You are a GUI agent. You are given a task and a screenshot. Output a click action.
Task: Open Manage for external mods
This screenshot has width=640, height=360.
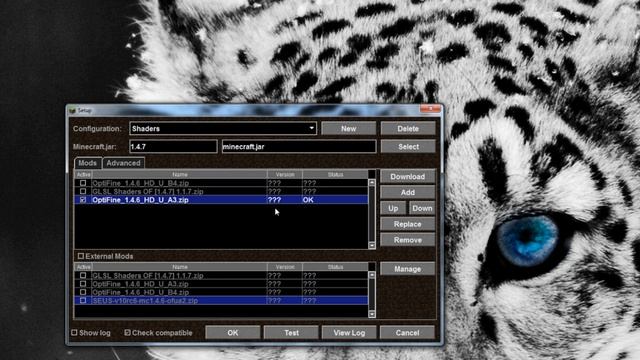click(x=408, y=269)
